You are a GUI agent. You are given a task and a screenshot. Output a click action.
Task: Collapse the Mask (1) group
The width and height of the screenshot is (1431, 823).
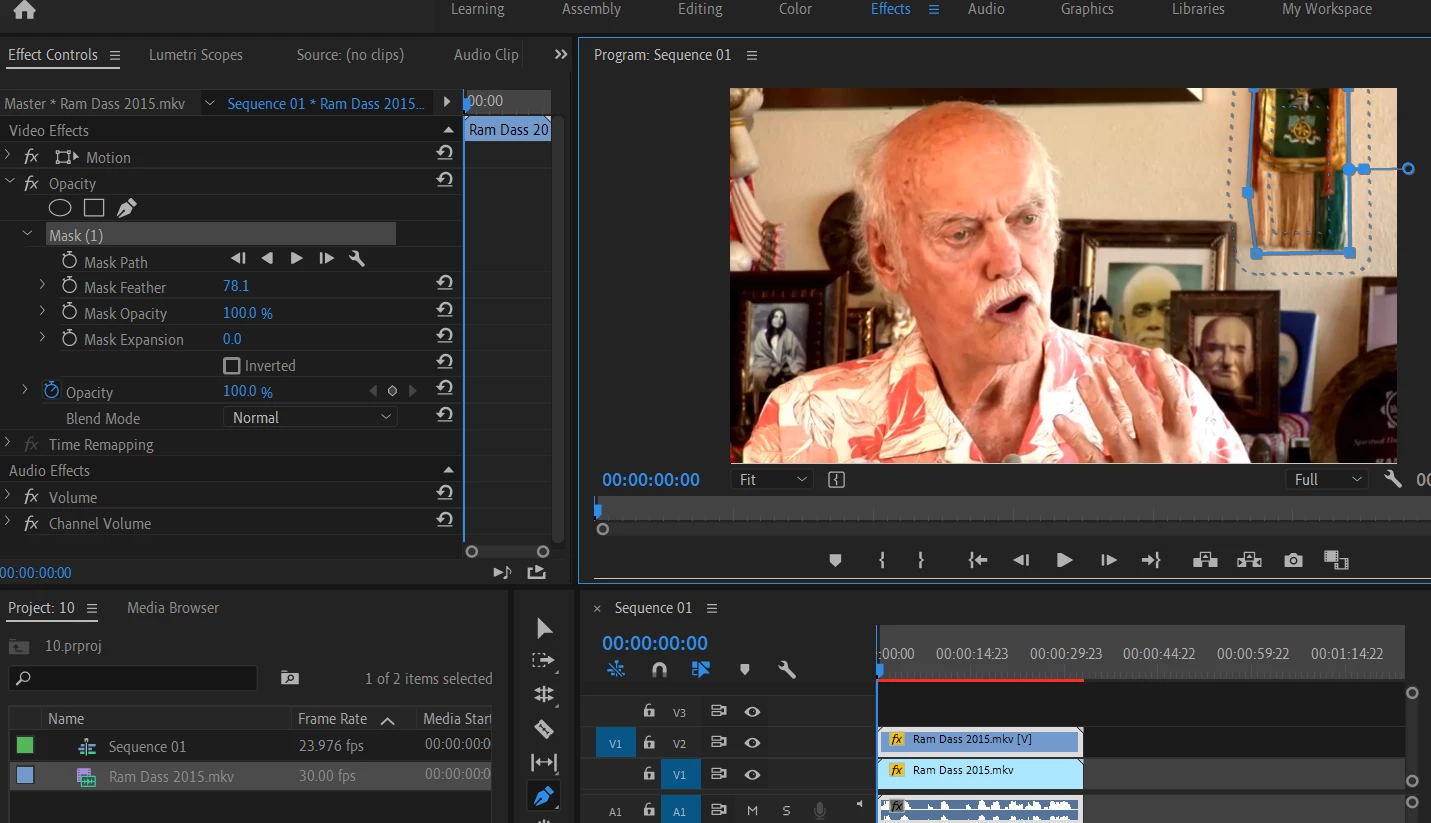point(27,234)
